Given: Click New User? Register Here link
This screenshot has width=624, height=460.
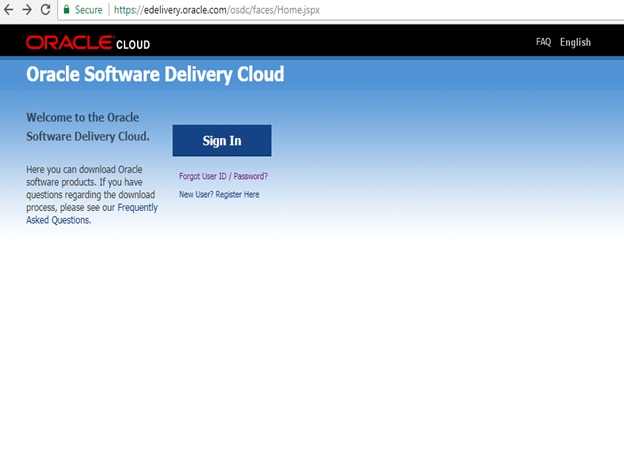Looking at the screenshot, I should click(219, 194).
